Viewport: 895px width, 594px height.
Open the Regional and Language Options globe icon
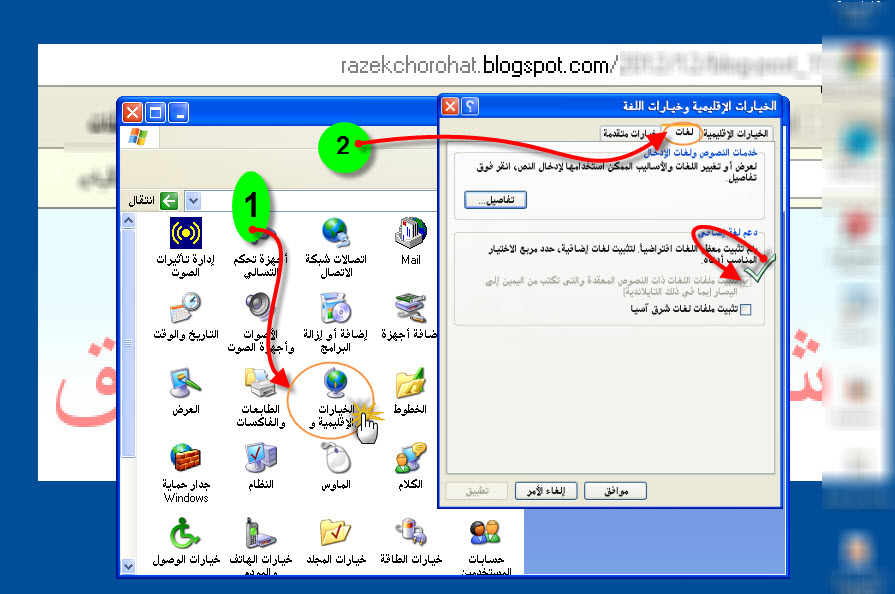point(336,383)
